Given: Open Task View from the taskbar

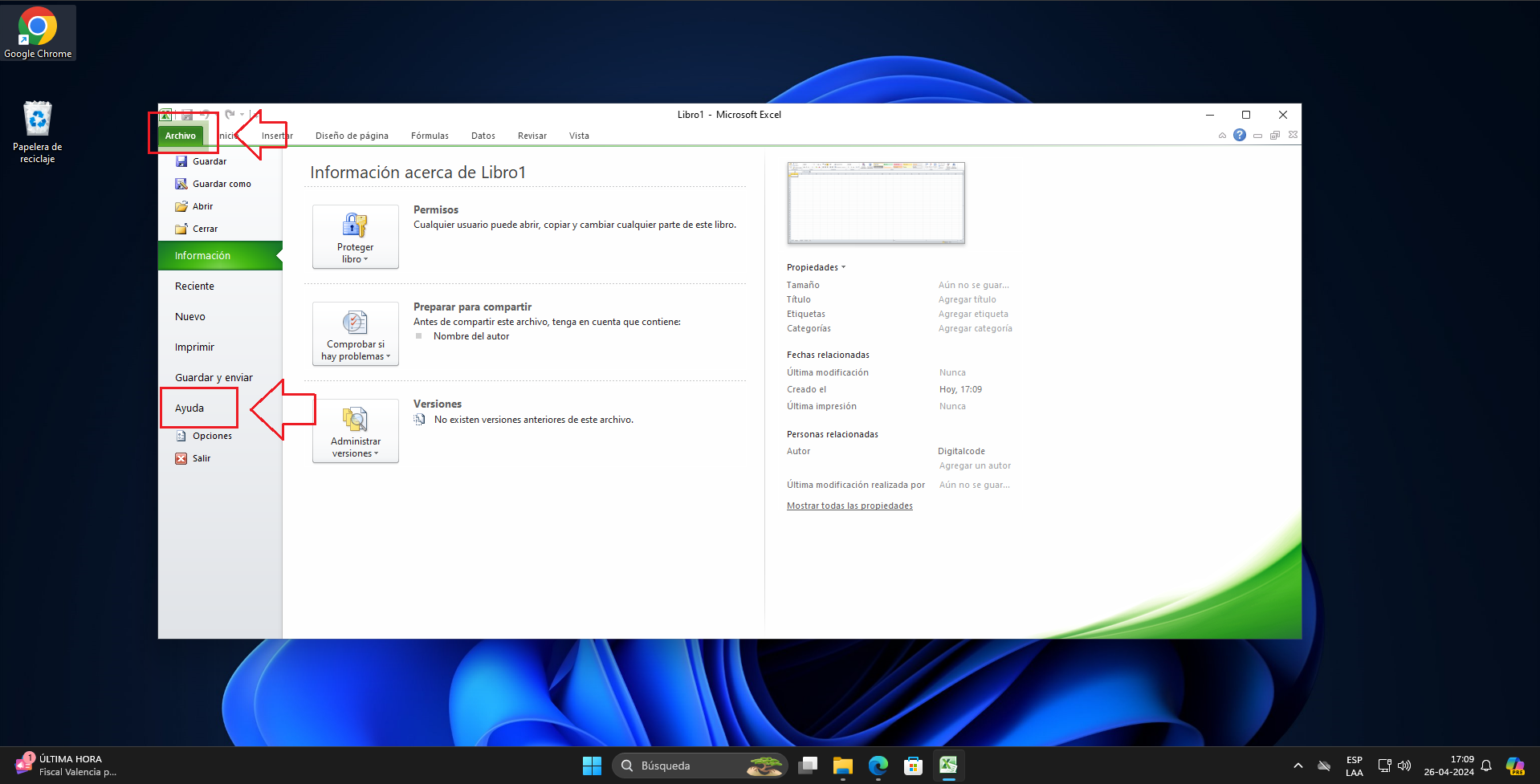Looking at the screenshot, I should coord(808,766).
